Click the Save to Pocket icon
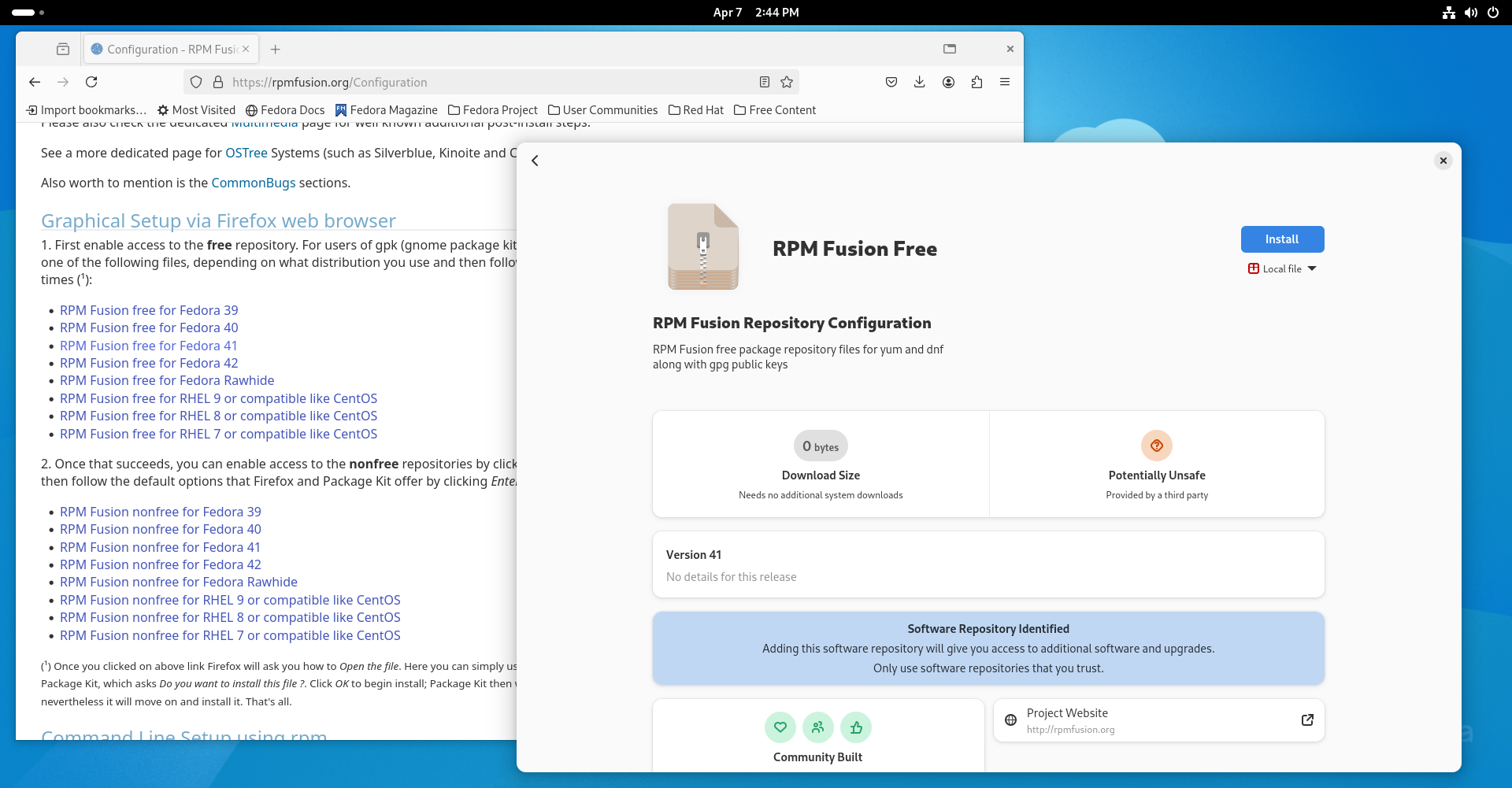Image resolution: width=1512 pixels, height=788 pixels. click(x=891, y=82)
